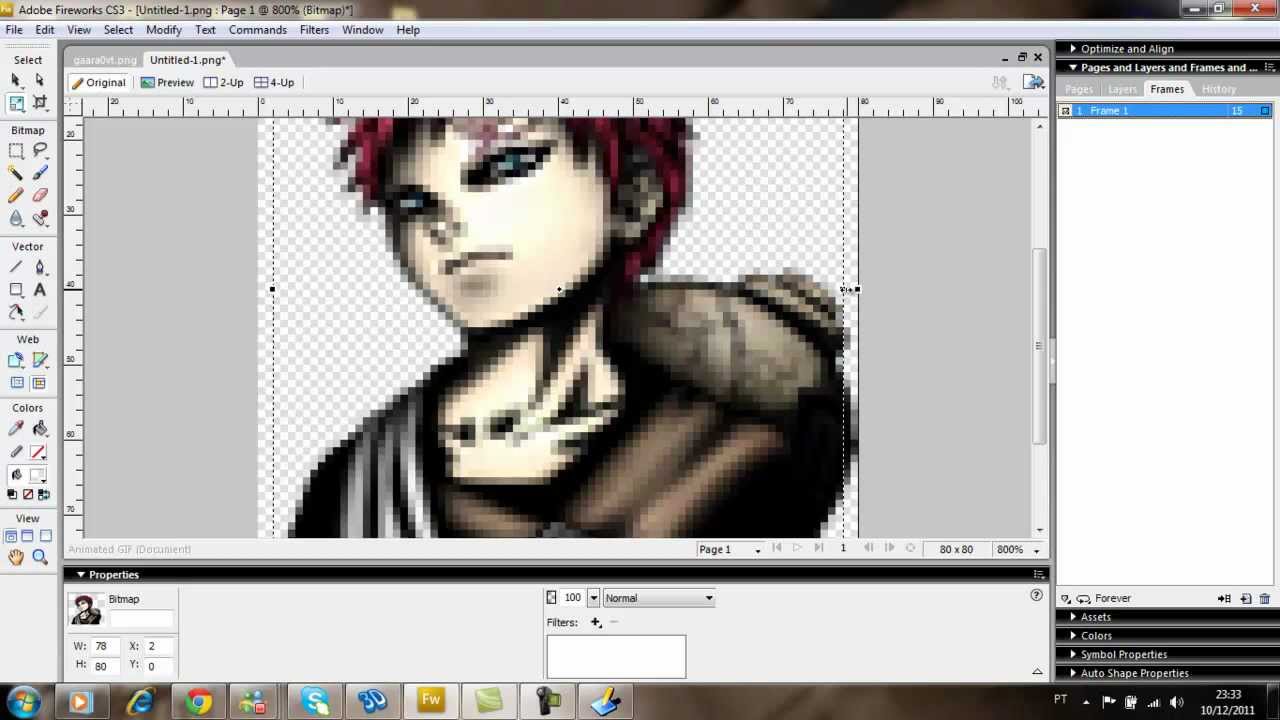
Task: Click the delete frame trash icon
Action: click(x=1265, y=598)
